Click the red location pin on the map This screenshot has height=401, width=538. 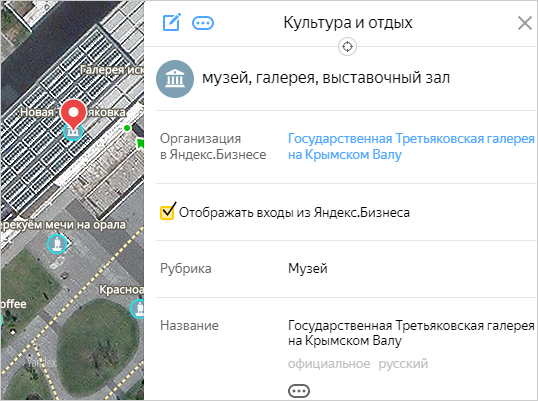[x=73, y=114]
